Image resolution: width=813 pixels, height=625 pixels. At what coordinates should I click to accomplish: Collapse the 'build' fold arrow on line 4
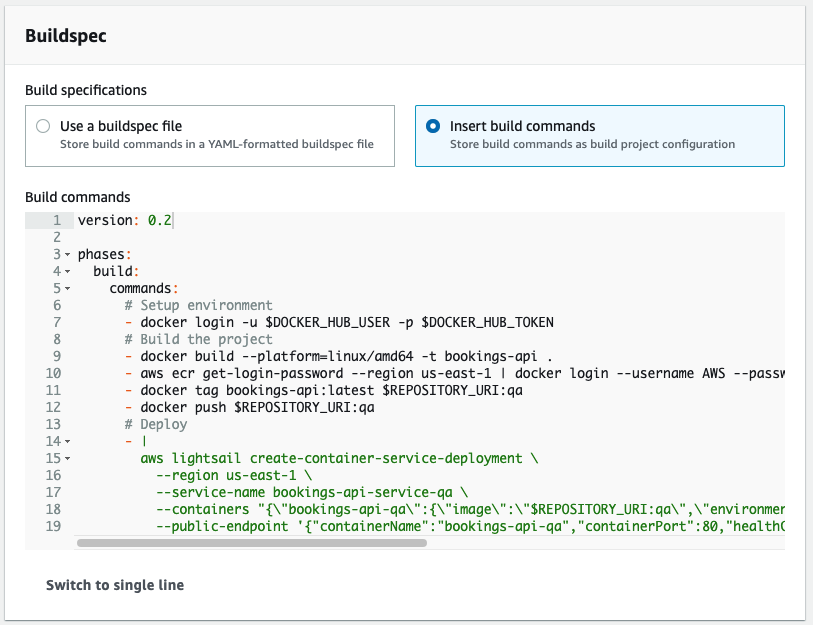point(67,272)
